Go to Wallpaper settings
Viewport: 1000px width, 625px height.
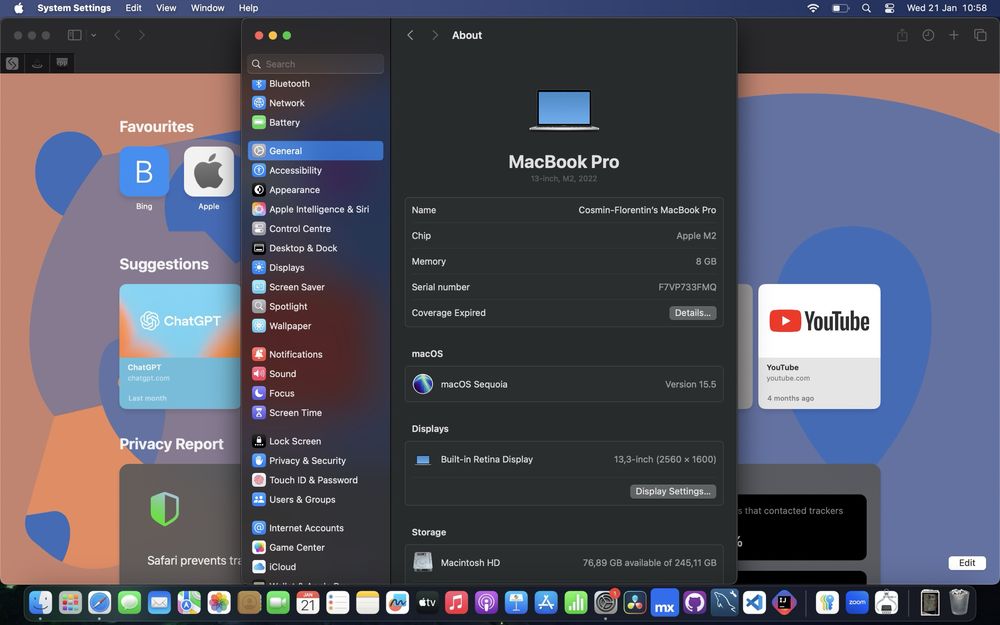315,326
